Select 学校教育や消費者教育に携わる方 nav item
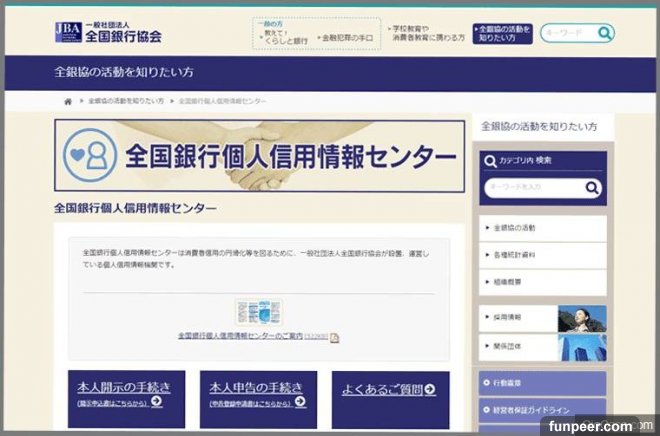 click(427, 32)
